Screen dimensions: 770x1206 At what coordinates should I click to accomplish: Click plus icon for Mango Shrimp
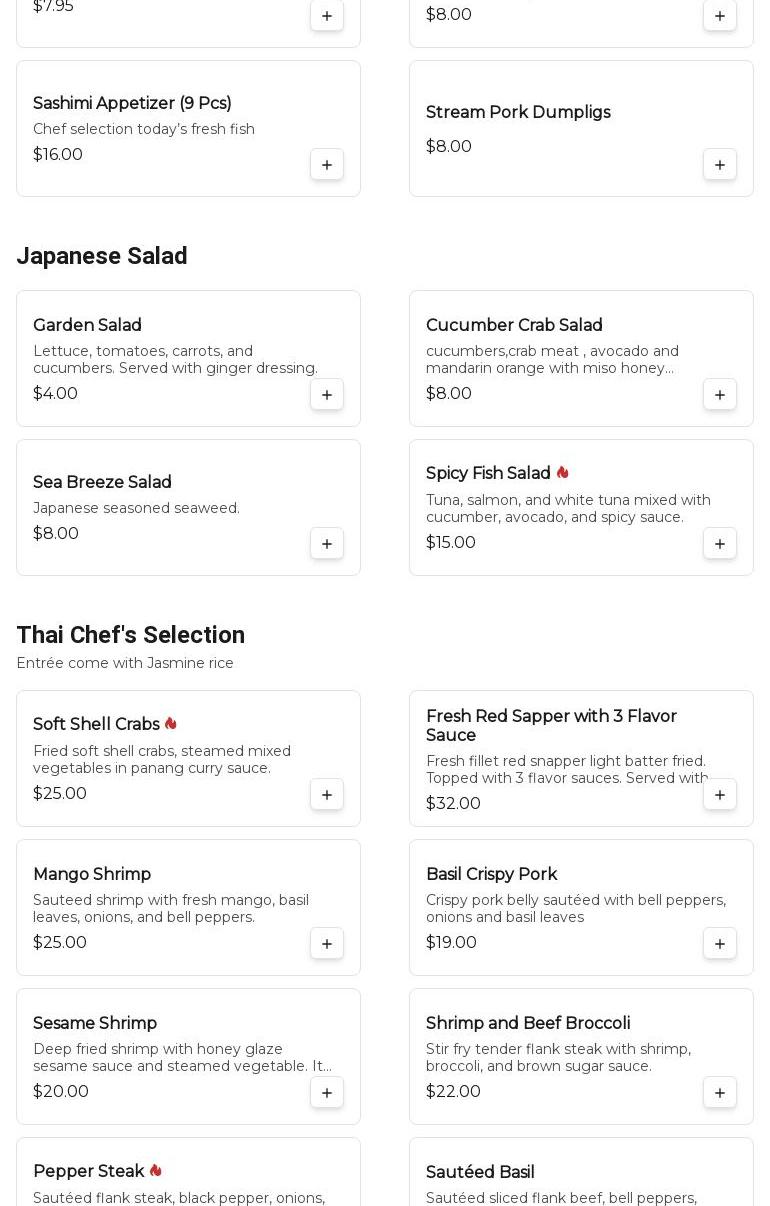[327, 943]
